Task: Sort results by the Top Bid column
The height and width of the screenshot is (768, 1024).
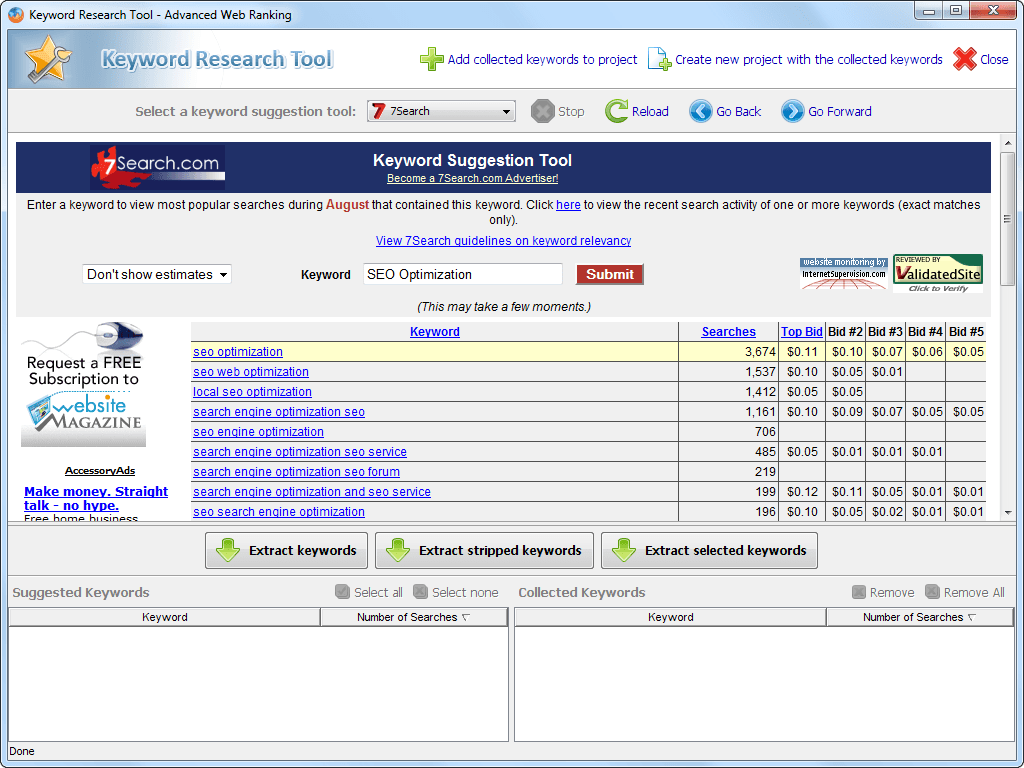Action: click(x=801, y=331)
